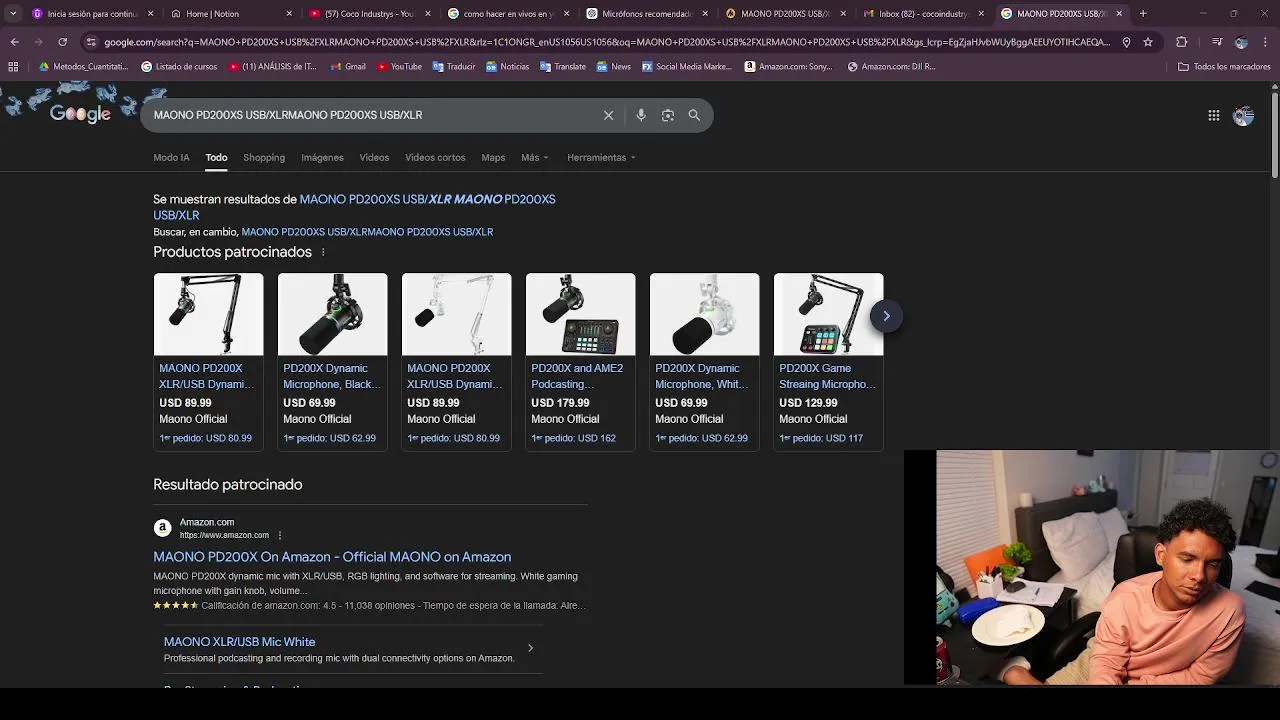Open Modo IA search mode

171,158
